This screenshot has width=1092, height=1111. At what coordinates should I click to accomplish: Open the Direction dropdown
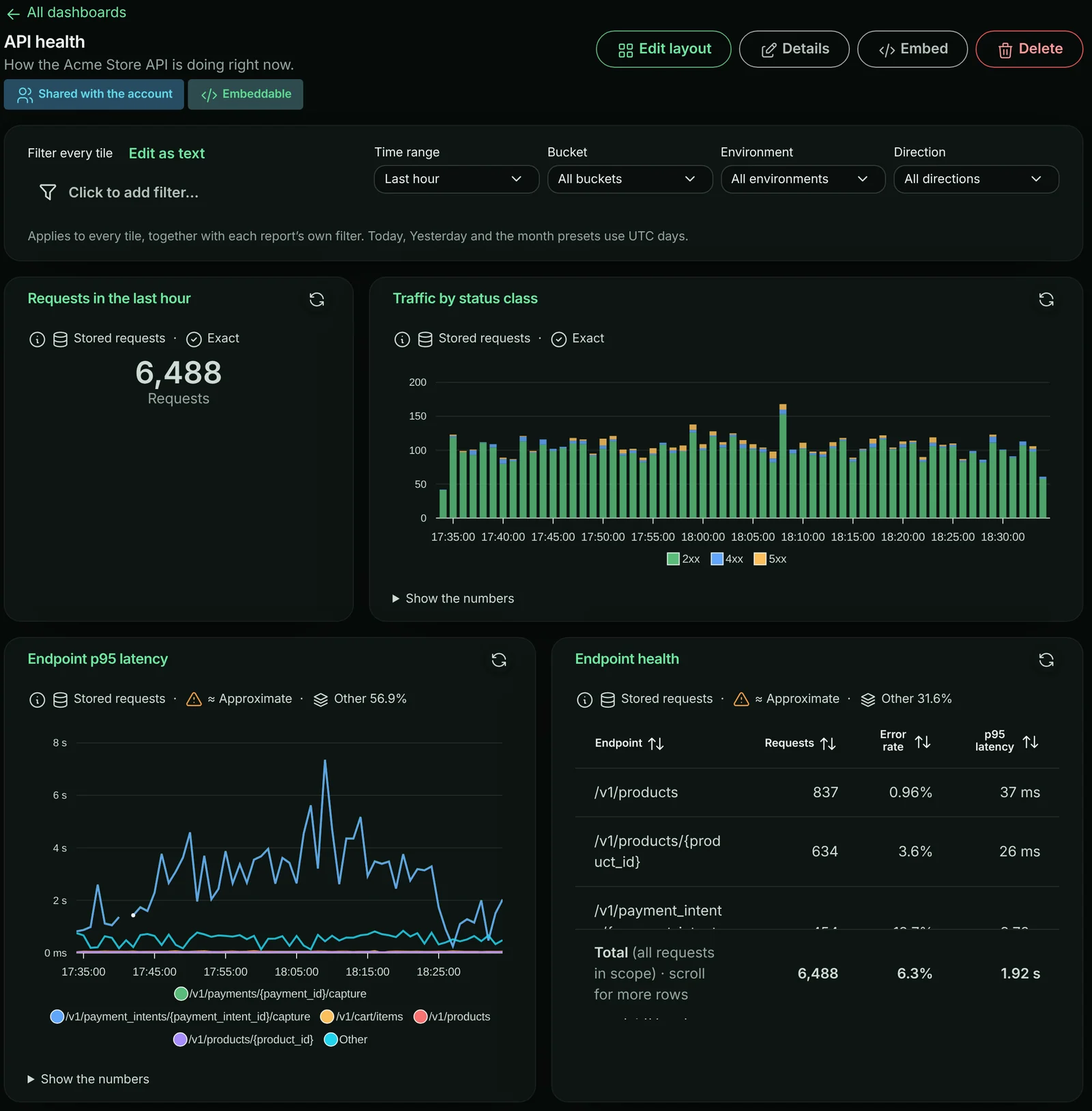[976, 179]
